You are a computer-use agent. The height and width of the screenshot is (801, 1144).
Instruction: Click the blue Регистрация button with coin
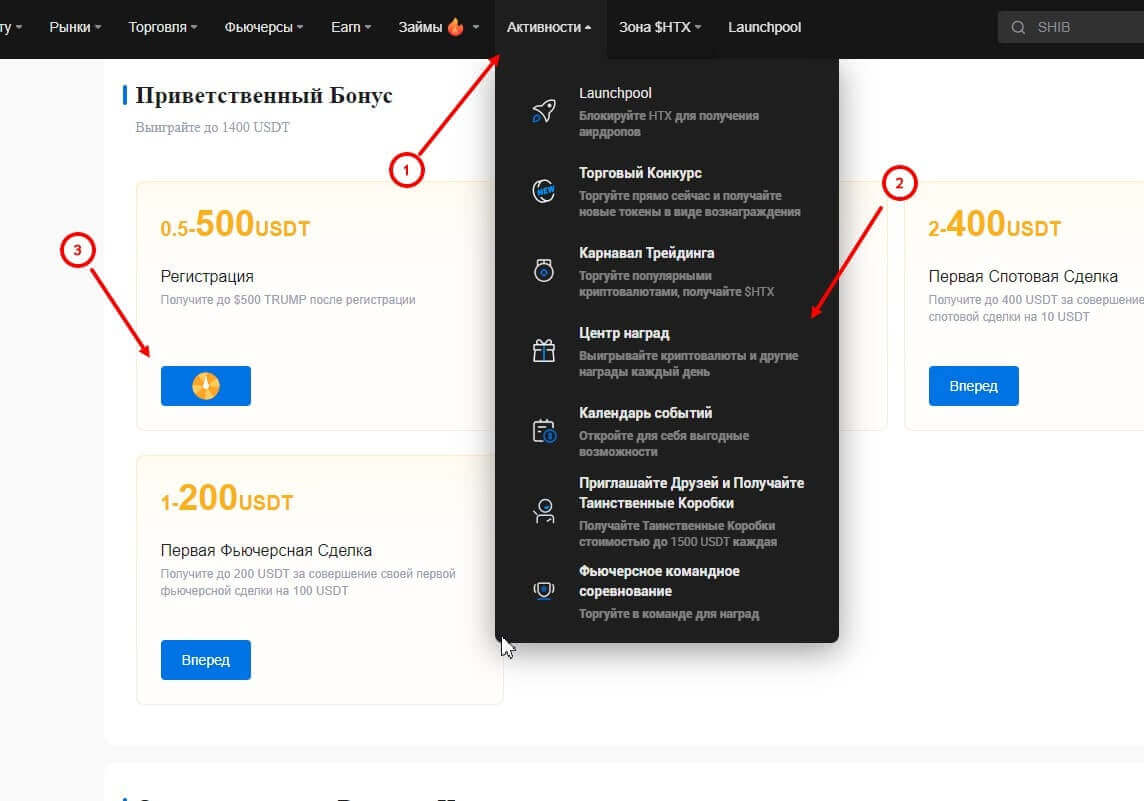pyautogui.click(x=206, y=385)
